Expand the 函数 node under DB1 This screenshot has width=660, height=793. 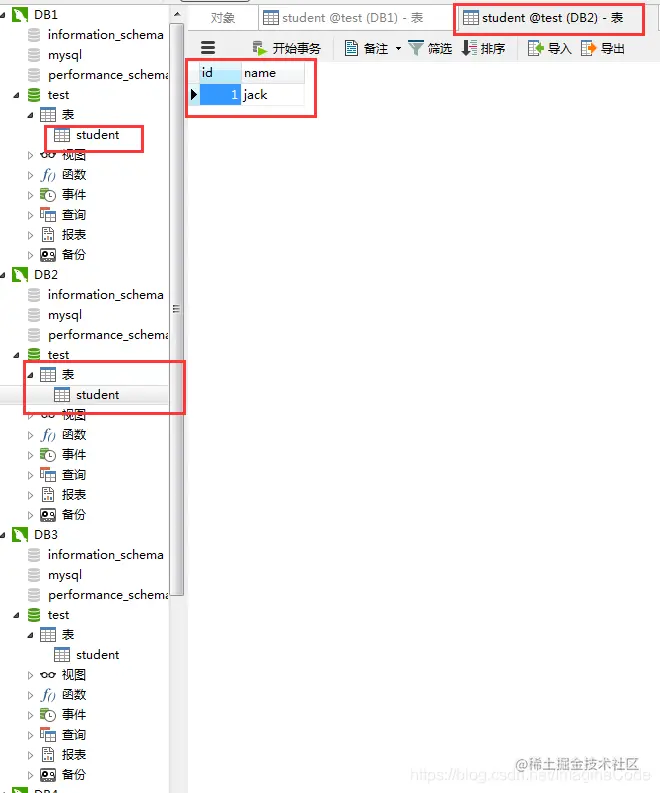coord(30,175)
